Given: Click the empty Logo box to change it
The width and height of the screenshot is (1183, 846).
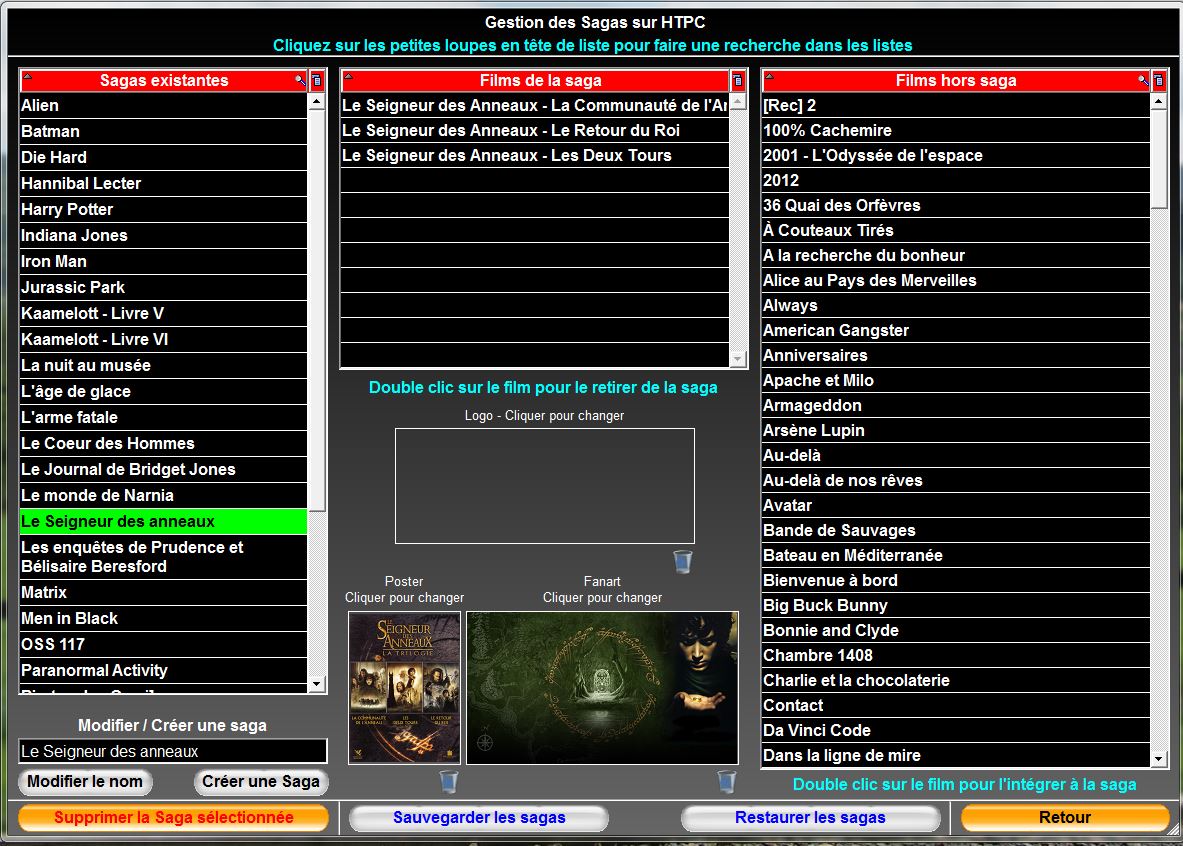Looking at the screenshot, I should 545,486.
